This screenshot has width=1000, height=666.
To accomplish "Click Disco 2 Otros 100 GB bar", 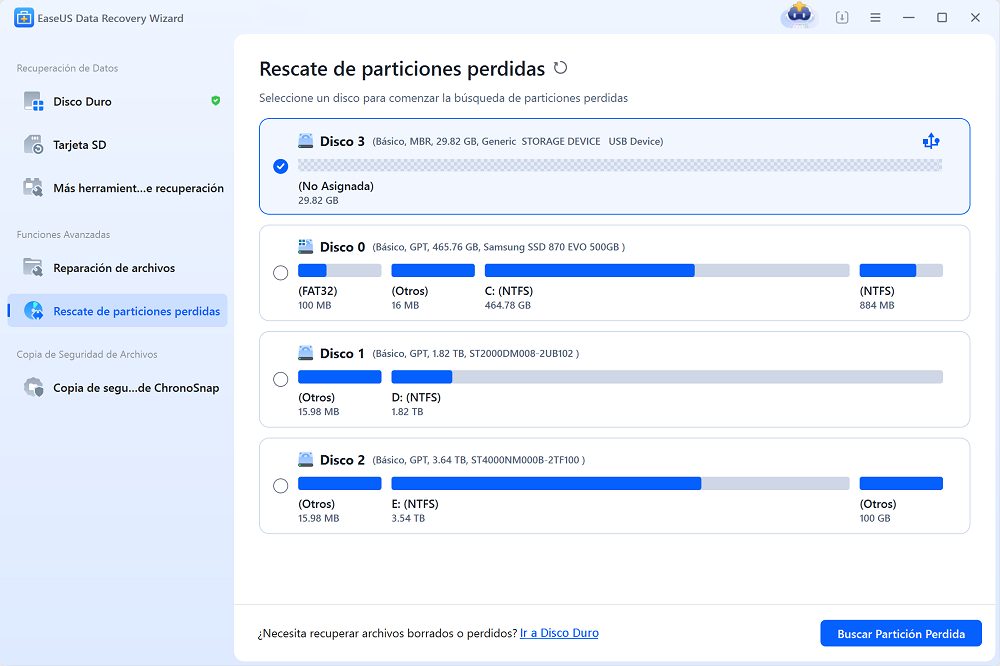I will point(901,484).
